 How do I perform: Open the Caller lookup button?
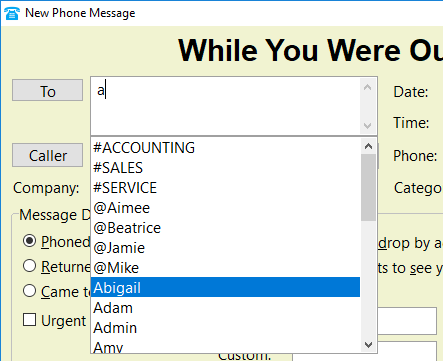(48, 155)
